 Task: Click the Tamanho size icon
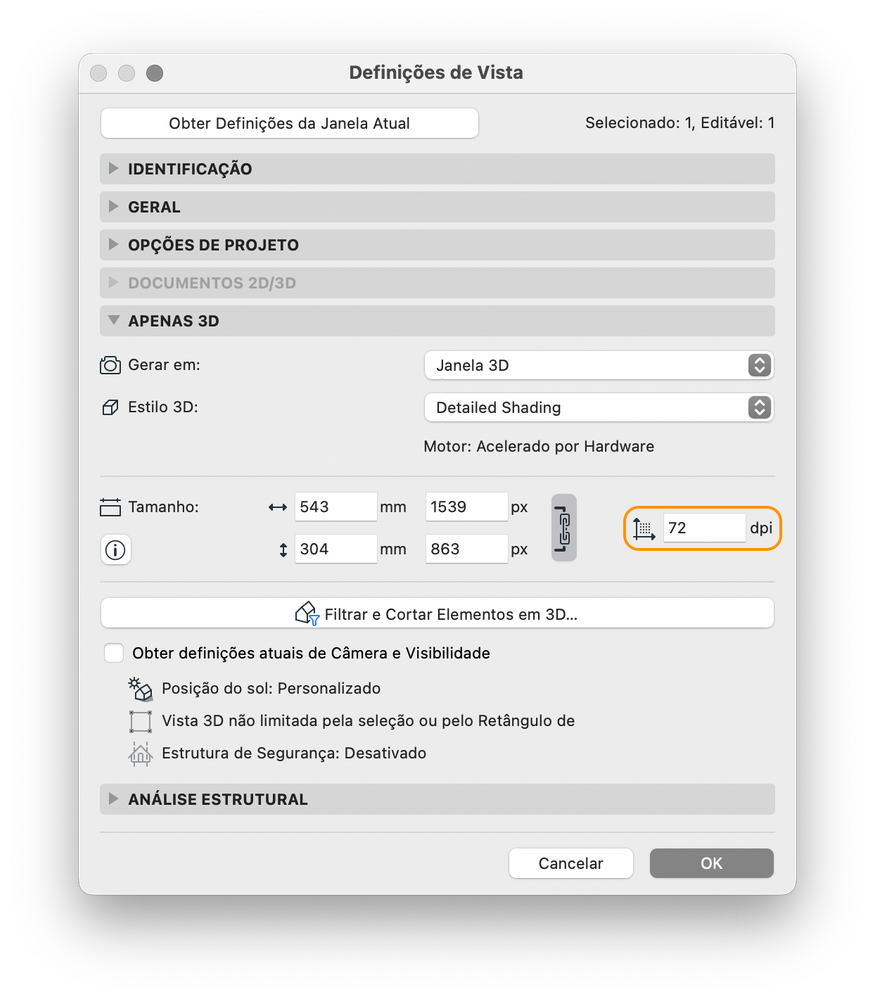point(110,507)
